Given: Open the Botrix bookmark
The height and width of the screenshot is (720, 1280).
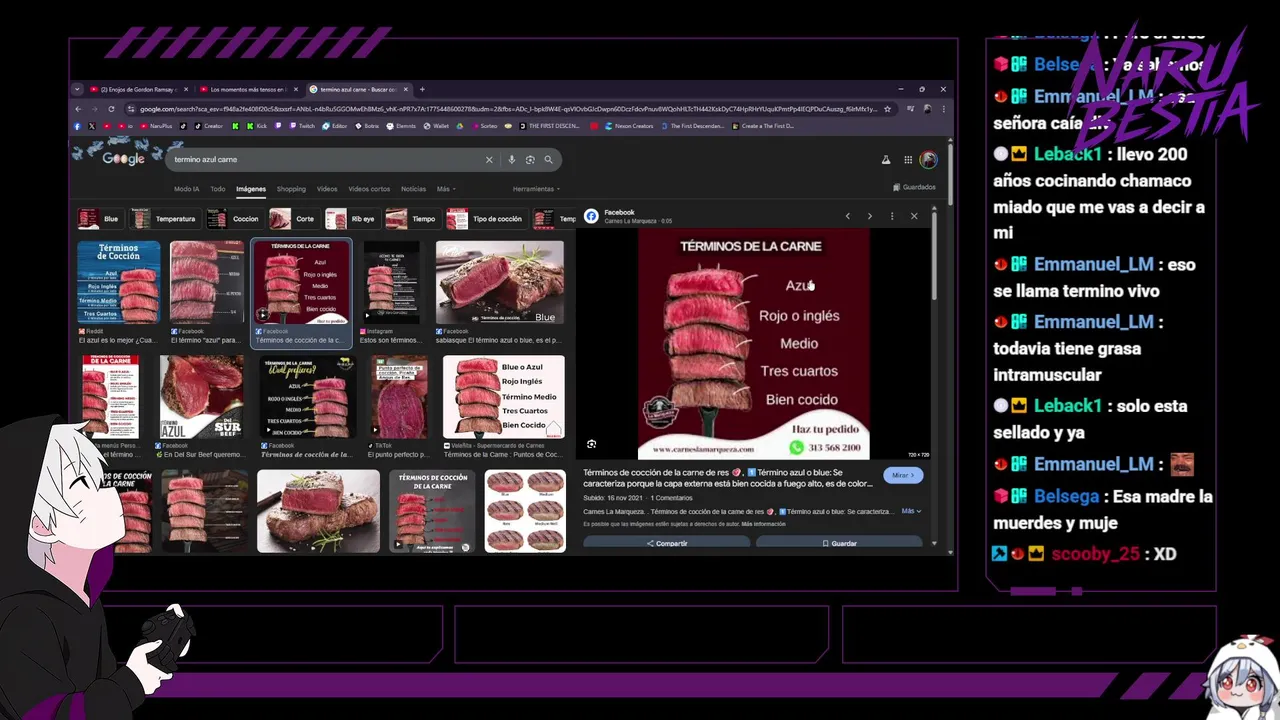Looking at the screenshot, I should [x=366, y=126].
